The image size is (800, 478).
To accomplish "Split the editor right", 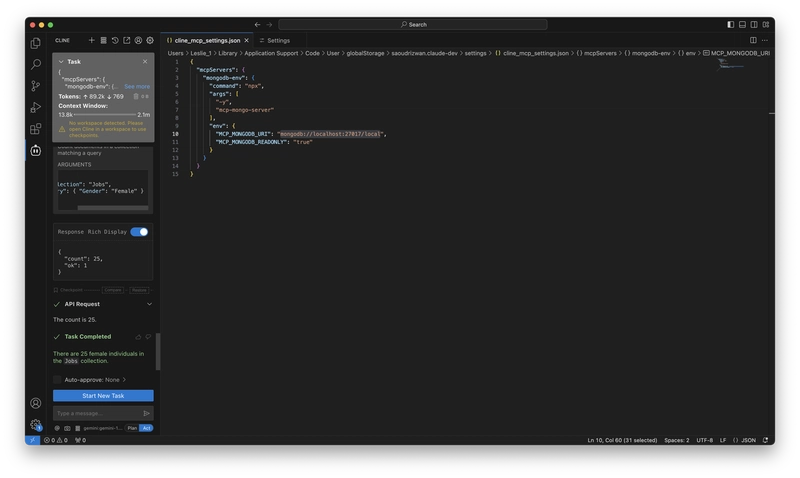I will point(753,40).
